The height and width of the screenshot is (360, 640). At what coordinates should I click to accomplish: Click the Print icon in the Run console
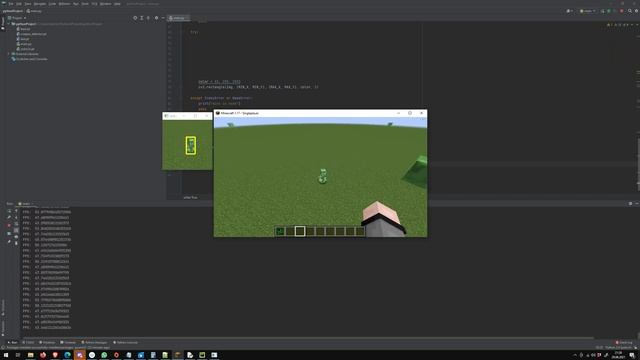point(16,237)
